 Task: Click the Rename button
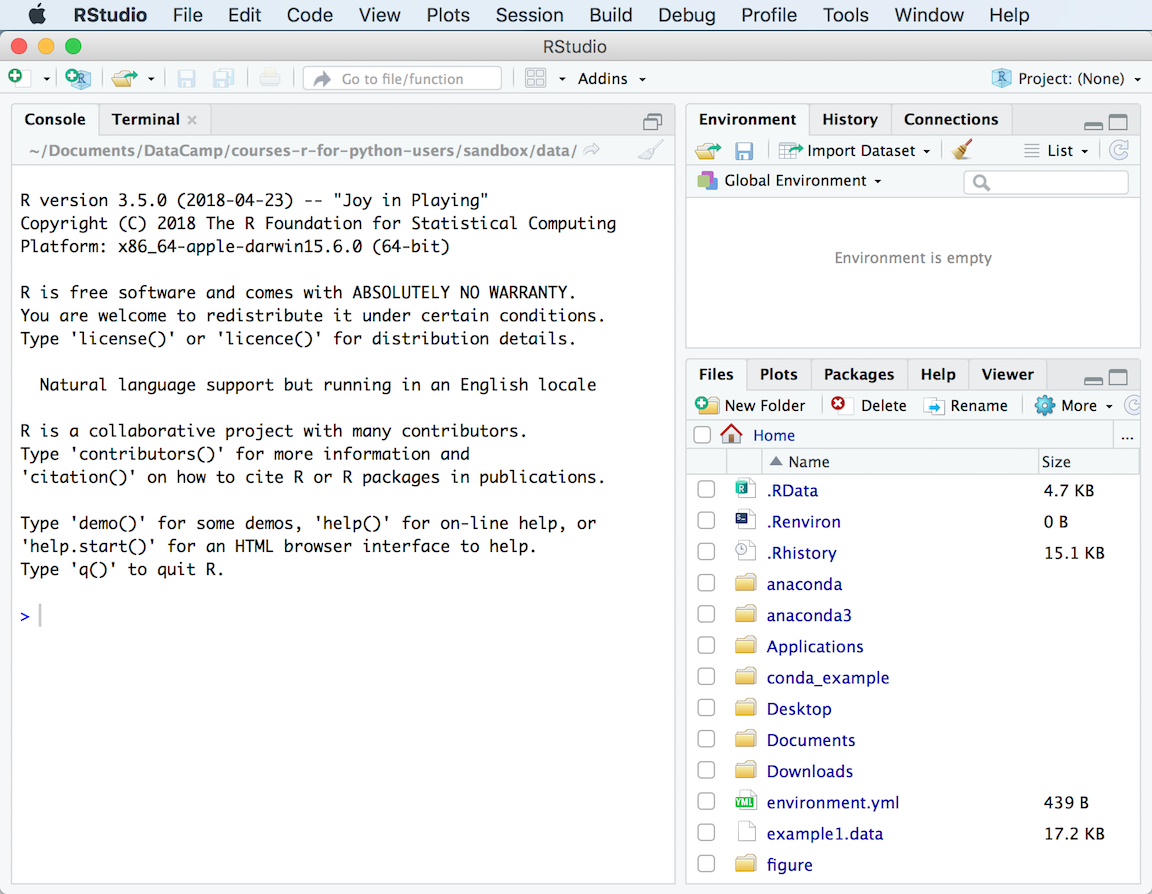965,405
